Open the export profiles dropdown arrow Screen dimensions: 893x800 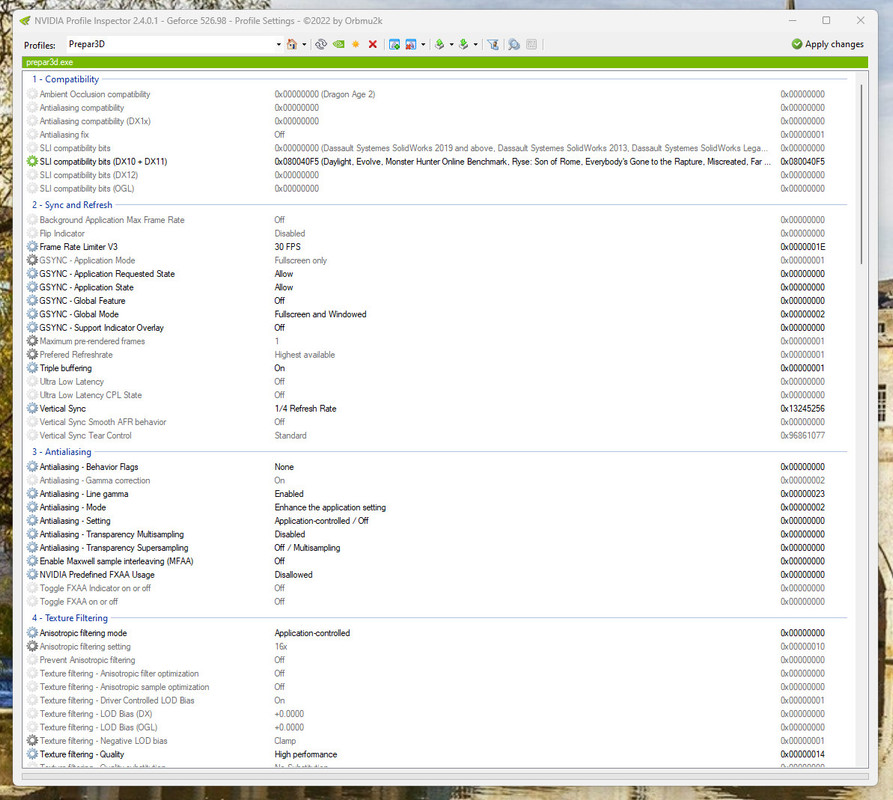click(452, 44)
